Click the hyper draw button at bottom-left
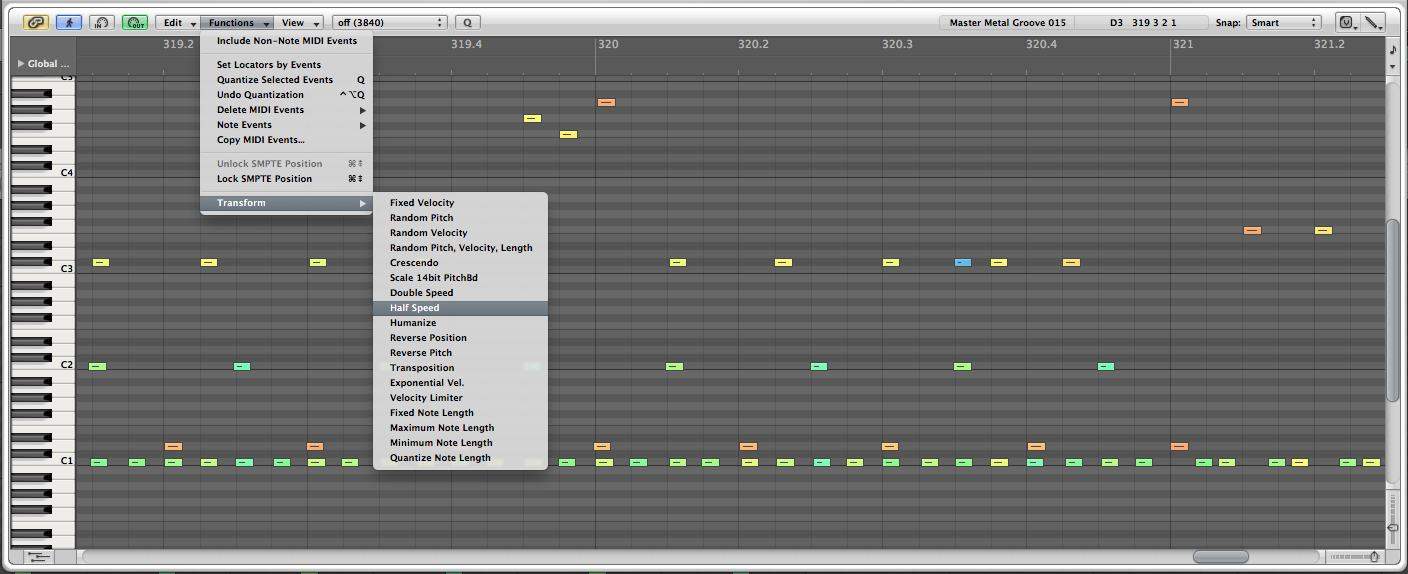1408x574 pixels. [38, 557]
